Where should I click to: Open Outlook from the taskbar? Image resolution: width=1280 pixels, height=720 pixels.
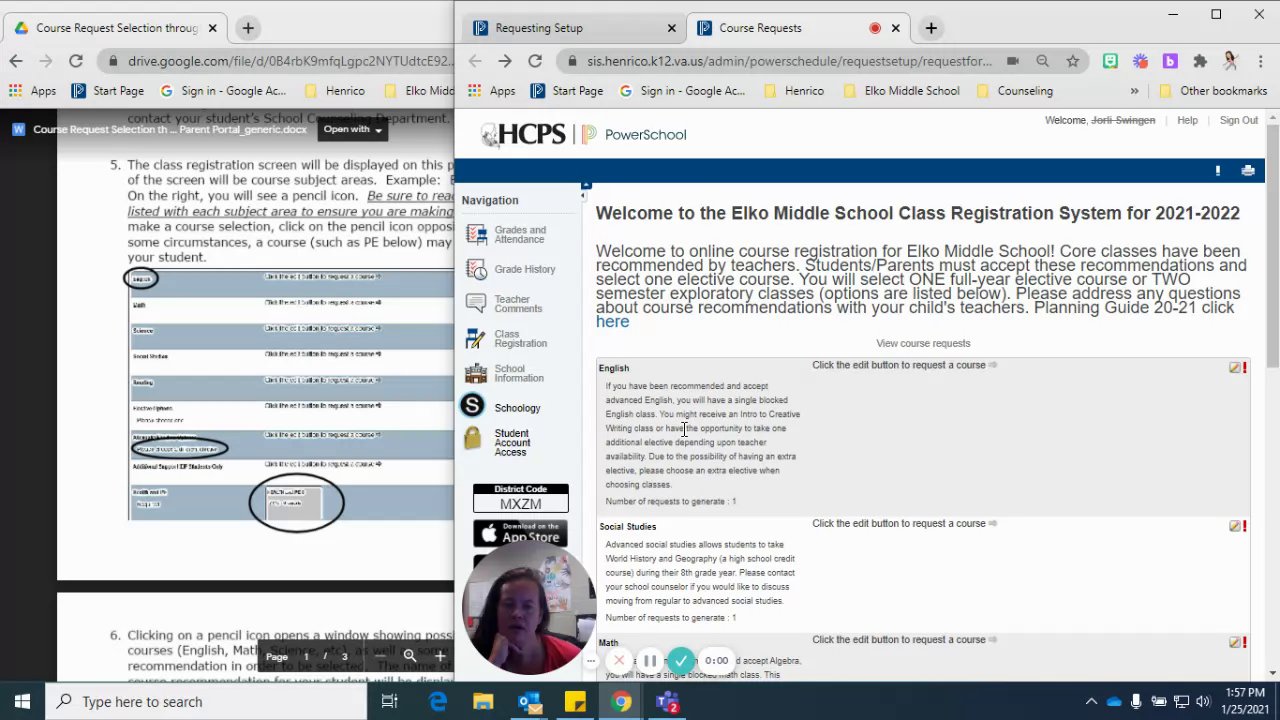529,702
